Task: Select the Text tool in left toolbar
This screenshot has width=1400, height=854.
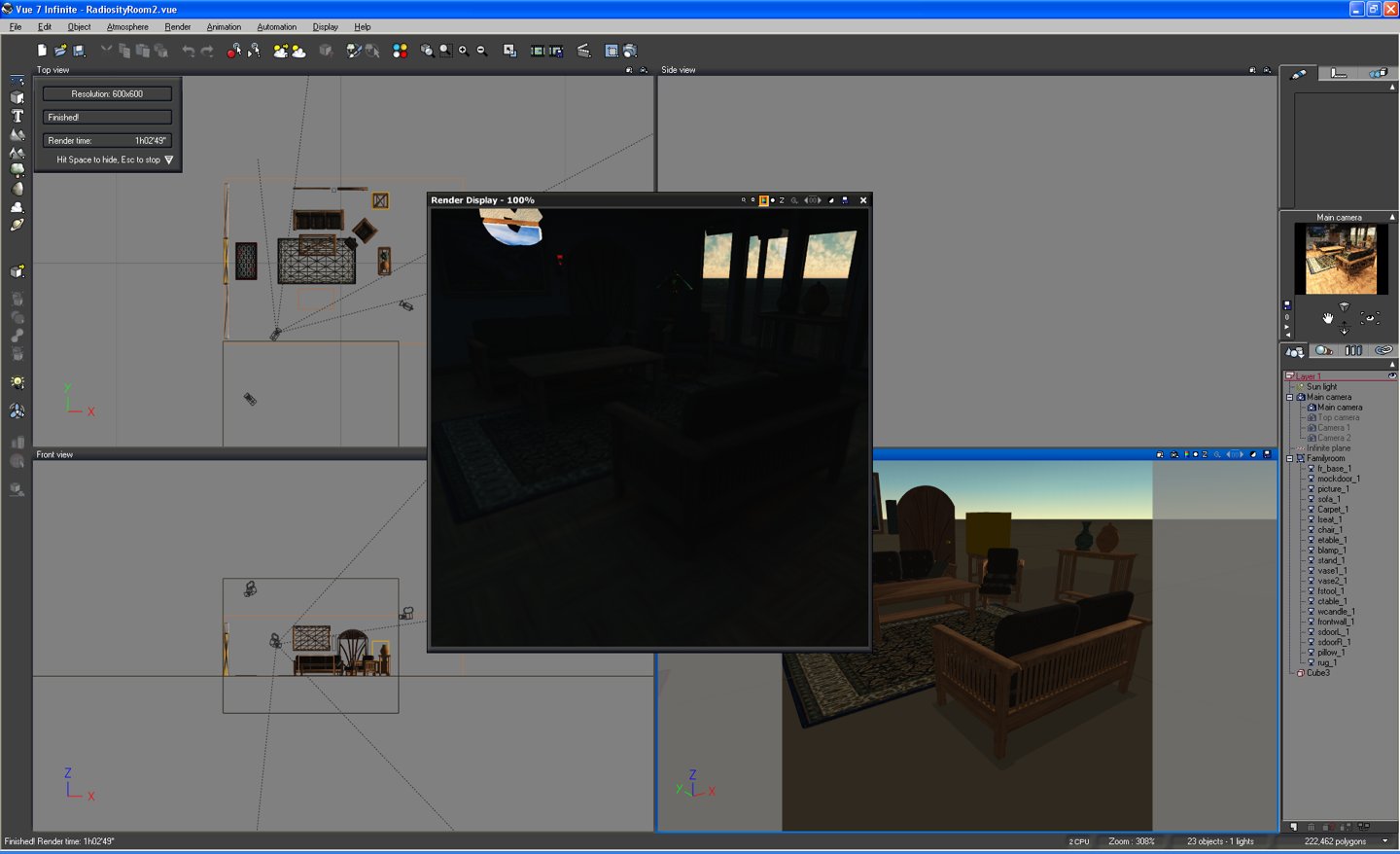Action: pyautogui.click(x=17, y=116)
